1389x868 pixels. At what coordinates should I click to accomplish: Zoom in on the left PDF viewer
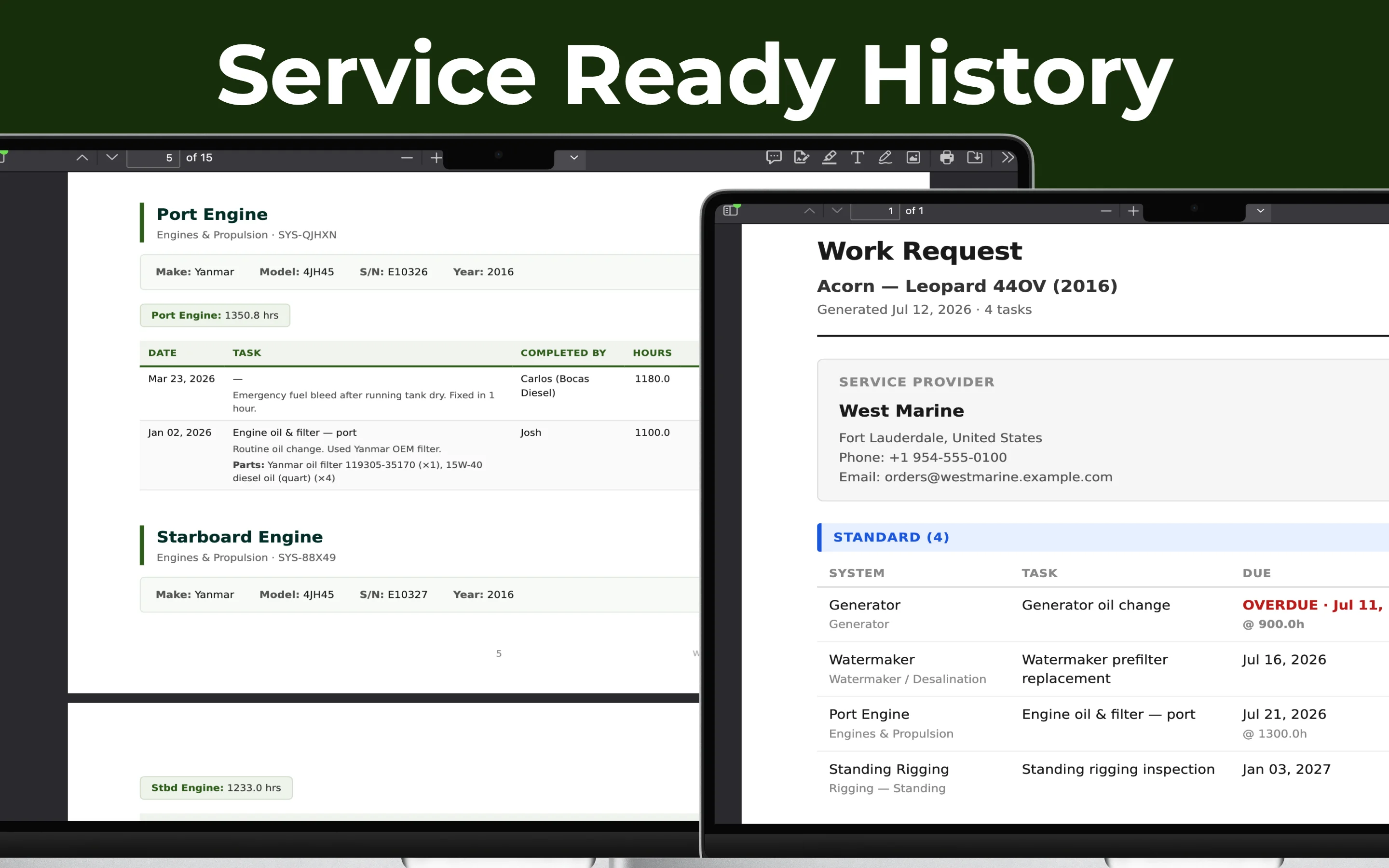436,157
